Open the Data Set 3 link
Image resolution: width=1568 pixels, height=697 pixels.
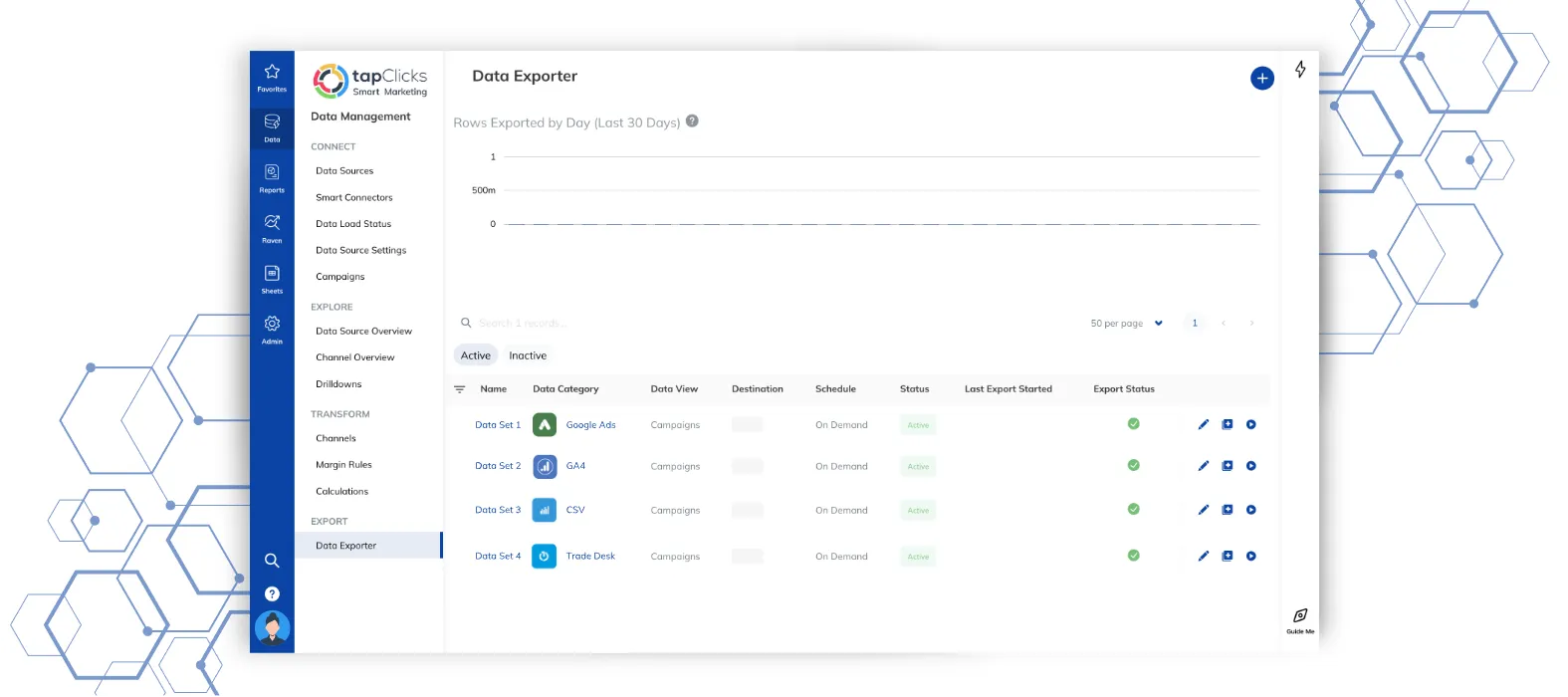(498, 510)
